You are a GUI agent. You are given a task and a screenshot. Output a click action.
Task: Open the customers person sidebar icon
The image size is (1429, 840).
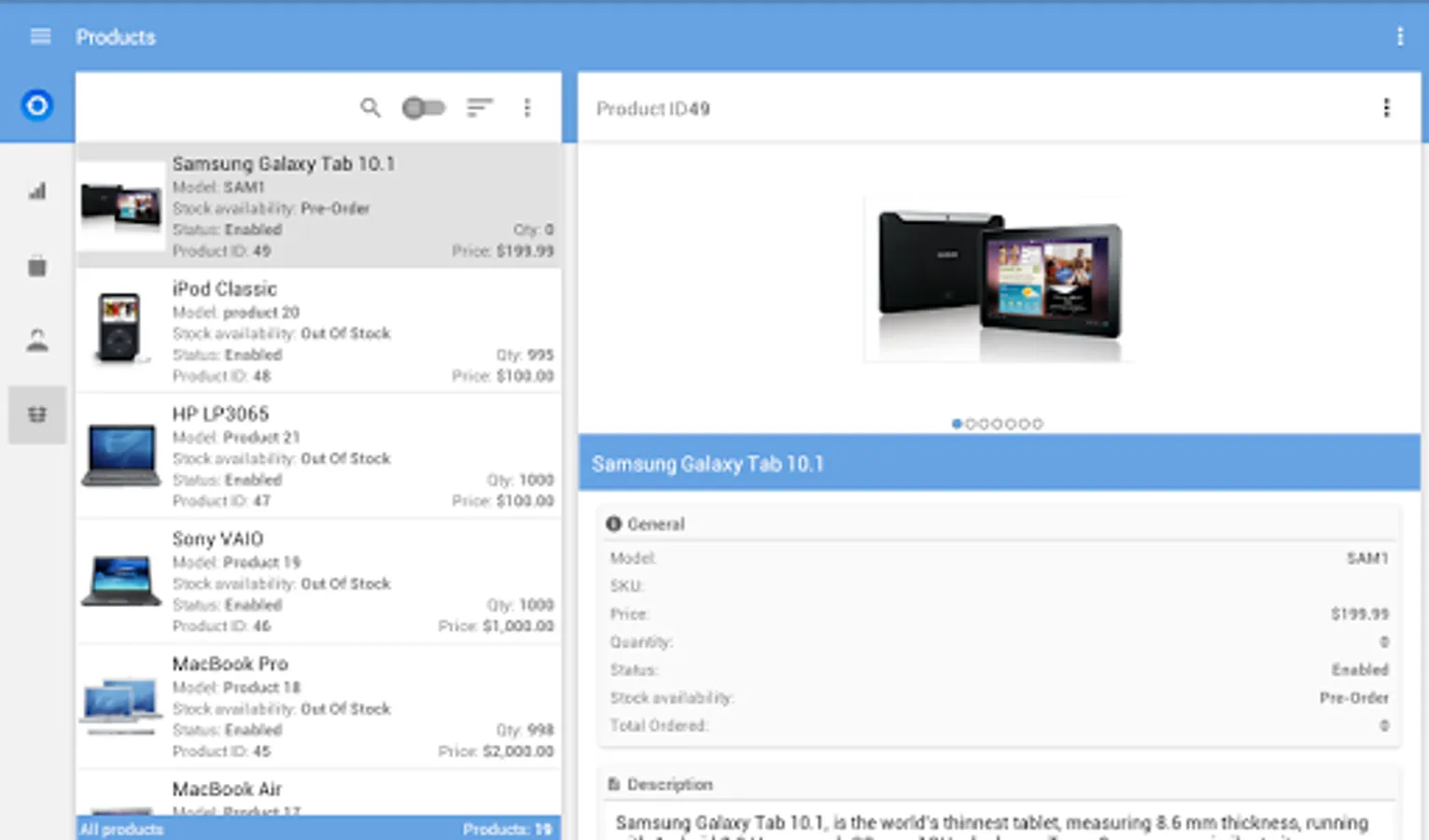pyautogui.click(x=37, y=340)
